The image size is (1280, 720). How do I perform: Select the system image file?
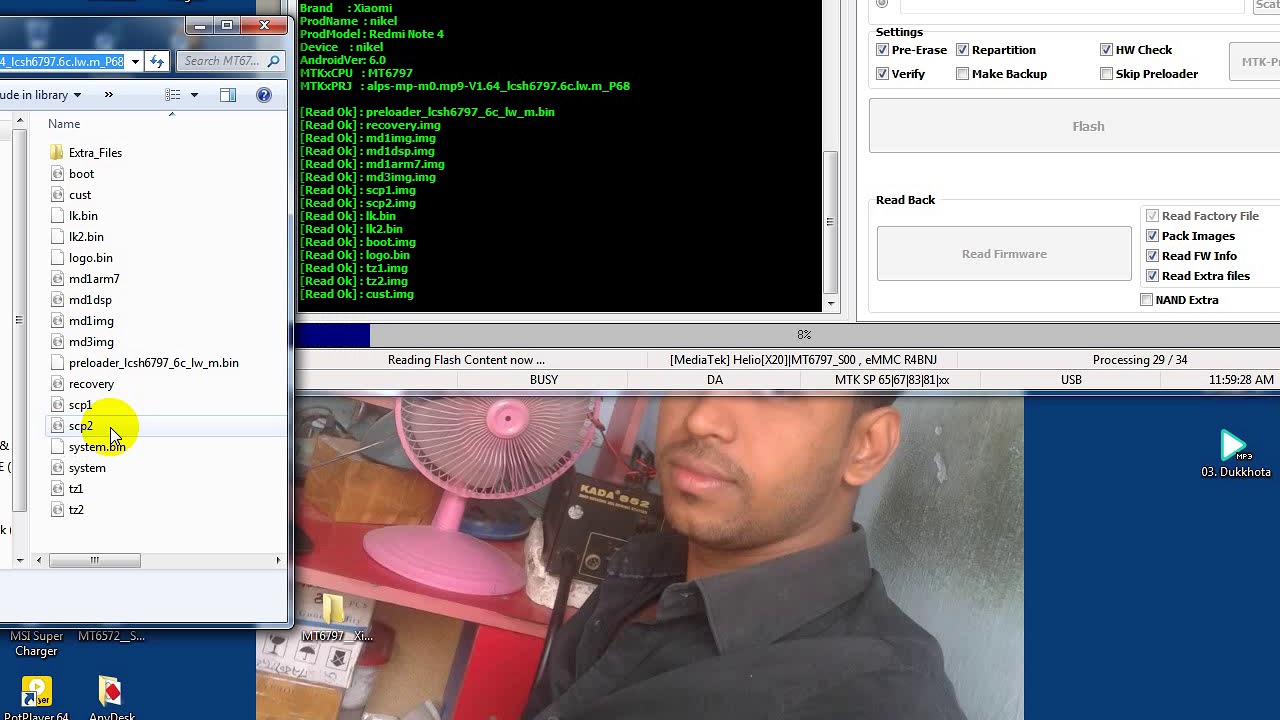click(x=87, y=468)
